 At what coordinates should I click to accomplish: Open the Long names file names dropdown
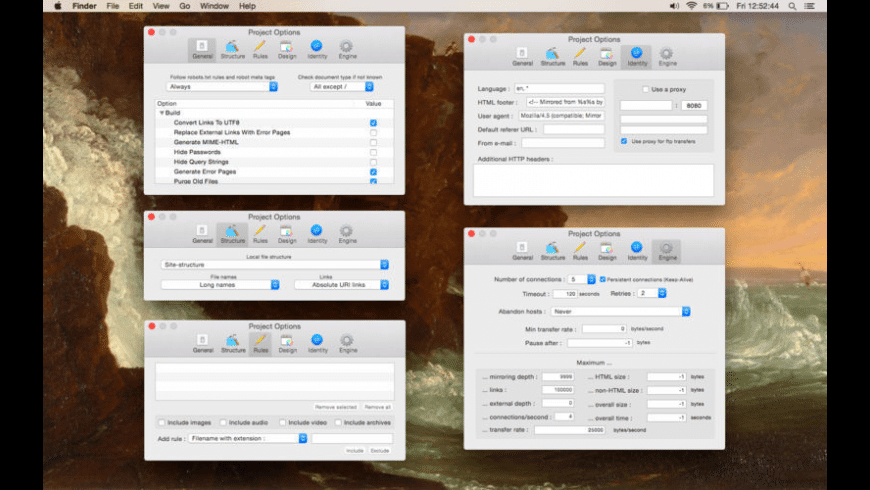point(220,285)
